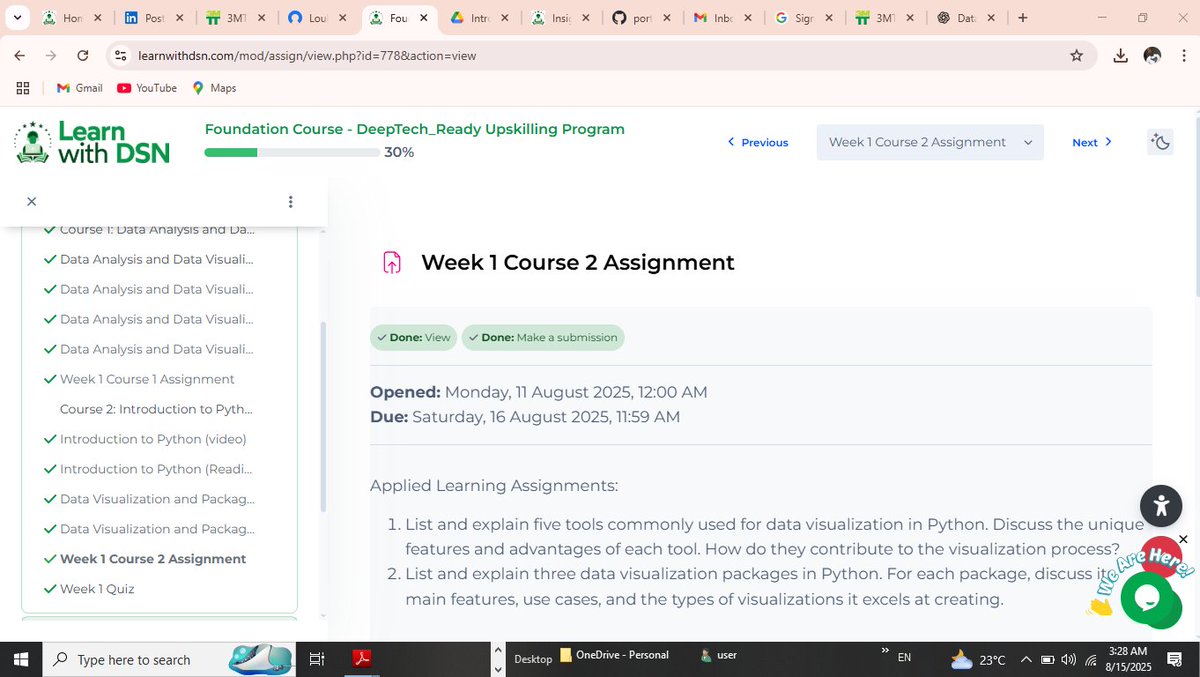The width and height of the screenshot is (1200, 677).
Task: Click the Previous navigation link
Action: 757,142
